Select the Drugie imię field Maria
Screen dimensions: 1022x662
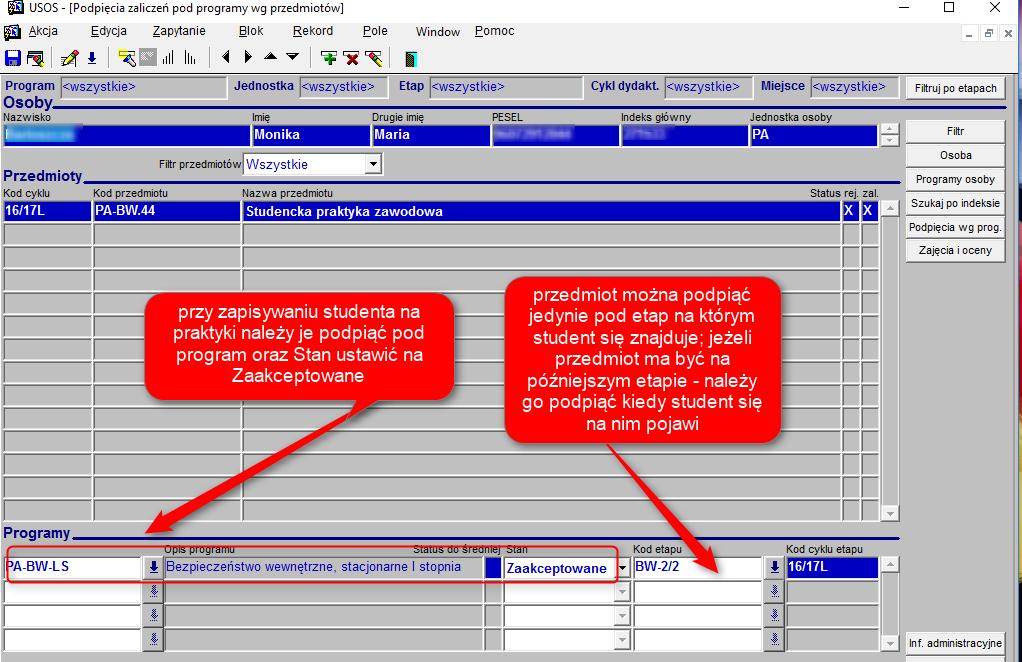coord(431,136)
